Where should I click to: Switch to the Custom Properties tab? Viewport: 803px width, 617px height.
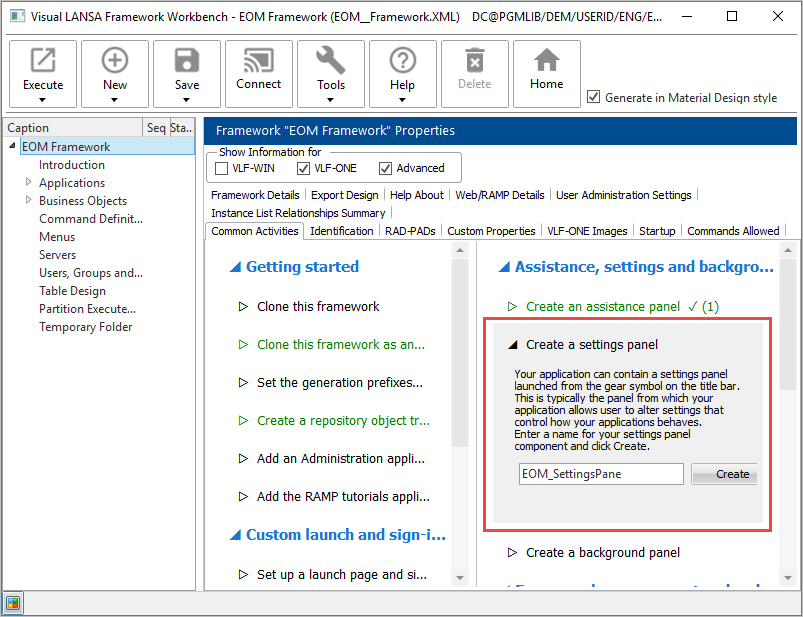point(491,231)
